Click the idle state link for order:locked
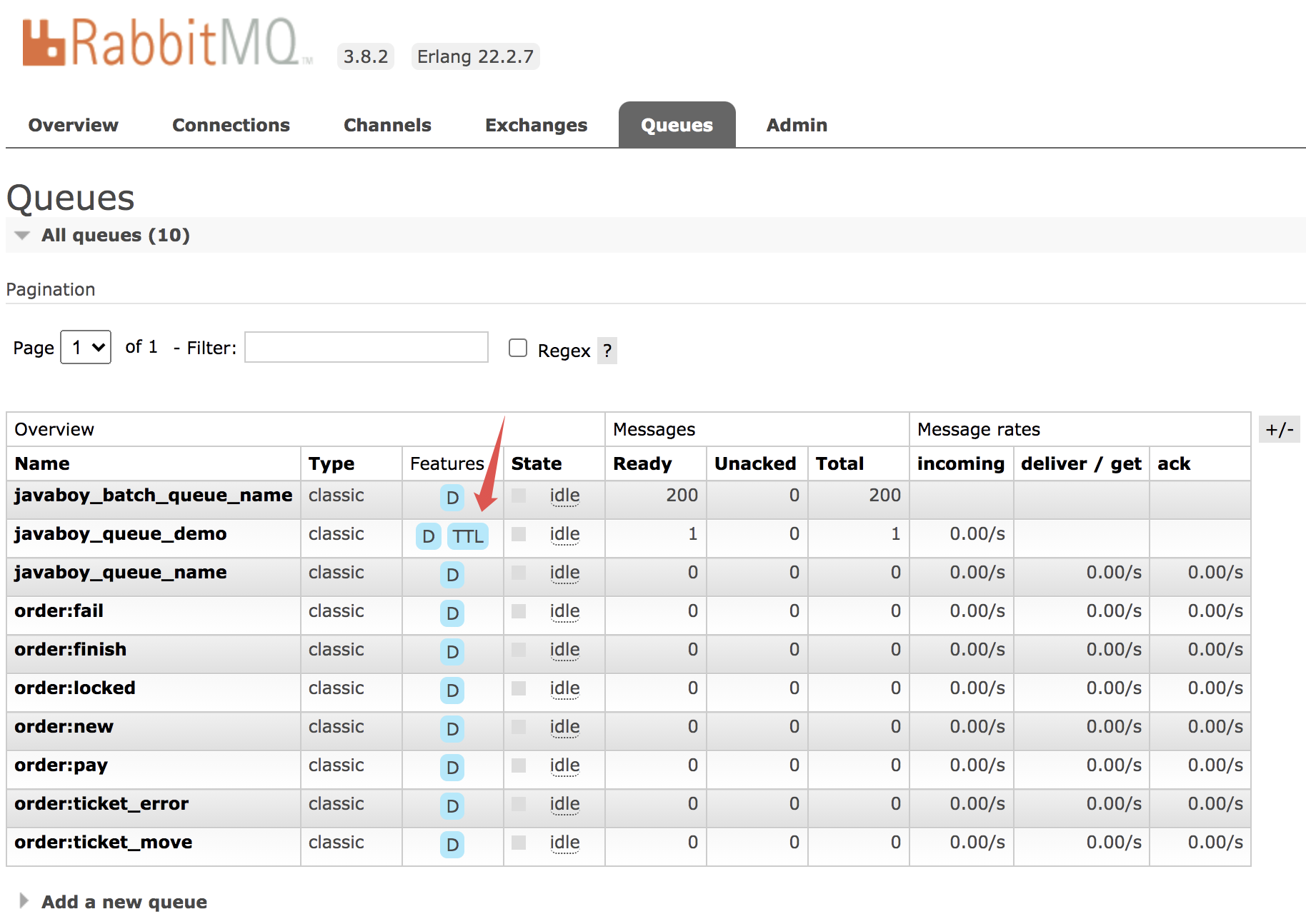Screen dimensions: 1306x924 coord(564,688)
